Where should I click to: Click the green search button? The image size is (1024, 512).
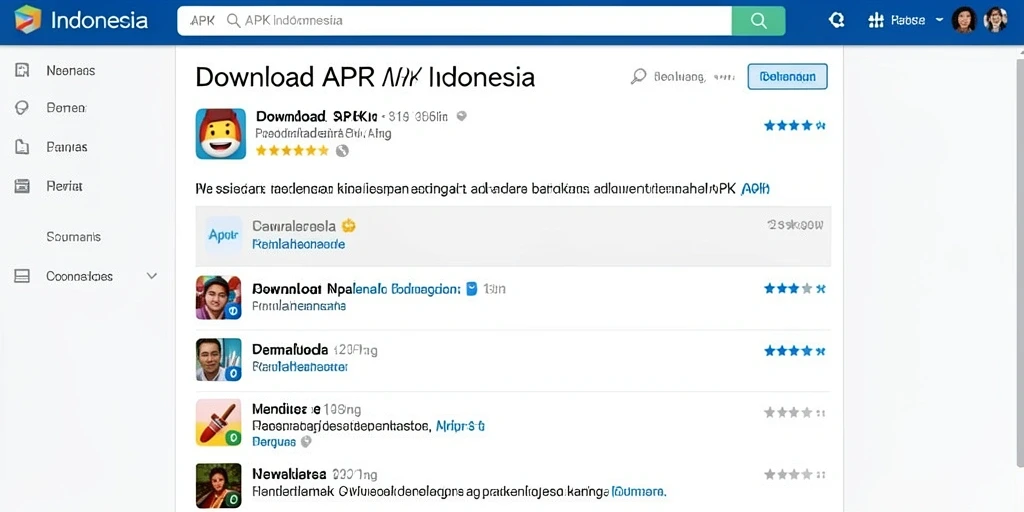pyautogui.click(x=758, y=21)
